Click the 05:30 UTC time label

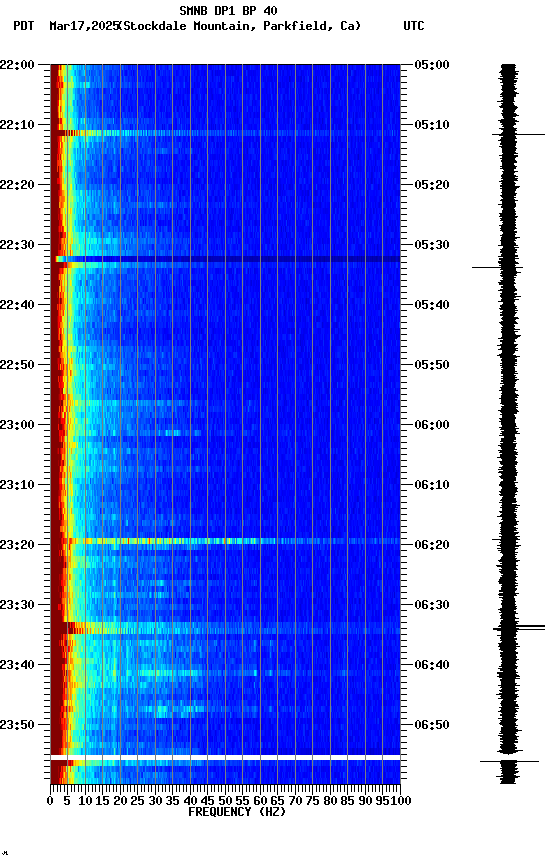point(431,245)
